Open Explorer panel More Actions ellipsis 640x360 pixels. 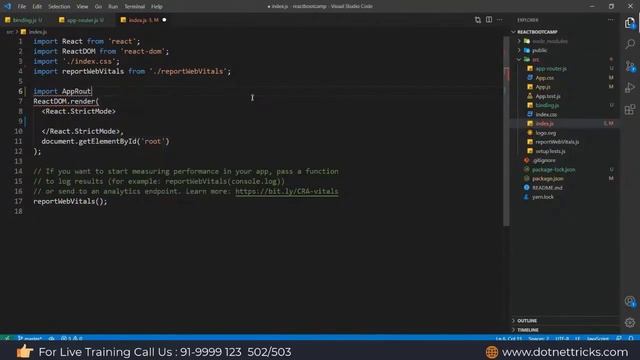611,20
